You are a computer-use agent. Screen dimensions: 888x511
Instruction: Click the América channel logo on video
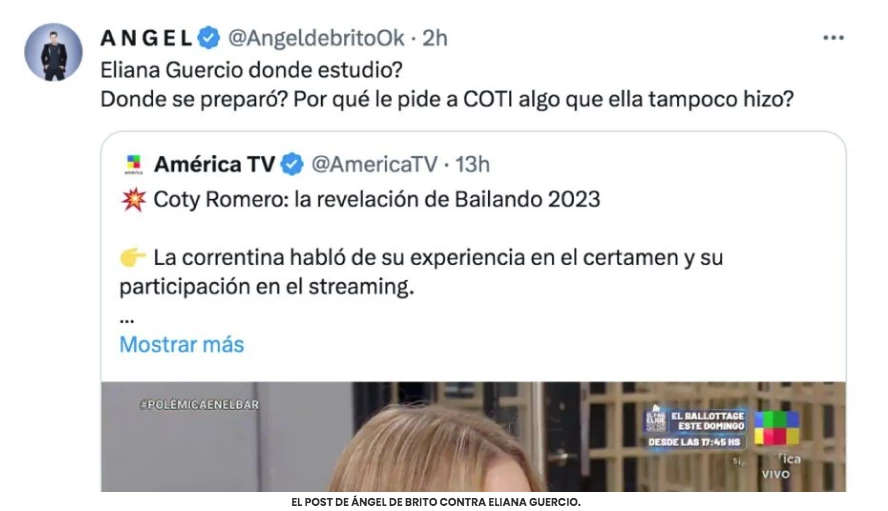(x=776, y=428)
